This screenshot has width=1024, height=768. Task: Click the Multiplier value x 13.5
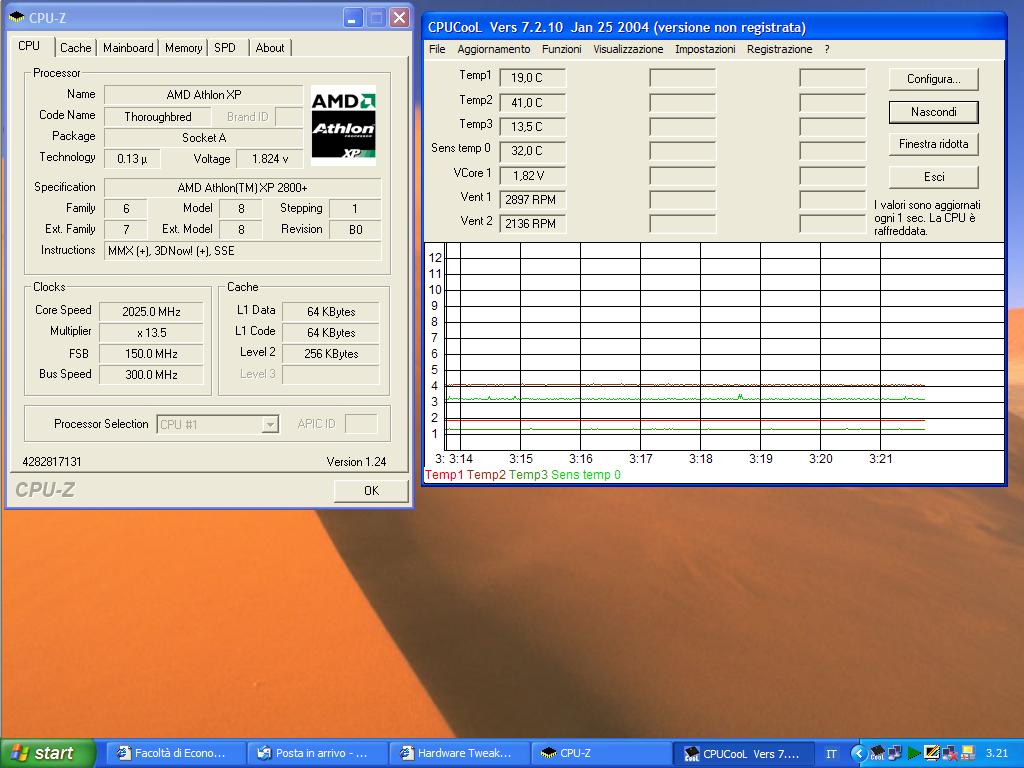pyautogui.click(x=151, y=332)
